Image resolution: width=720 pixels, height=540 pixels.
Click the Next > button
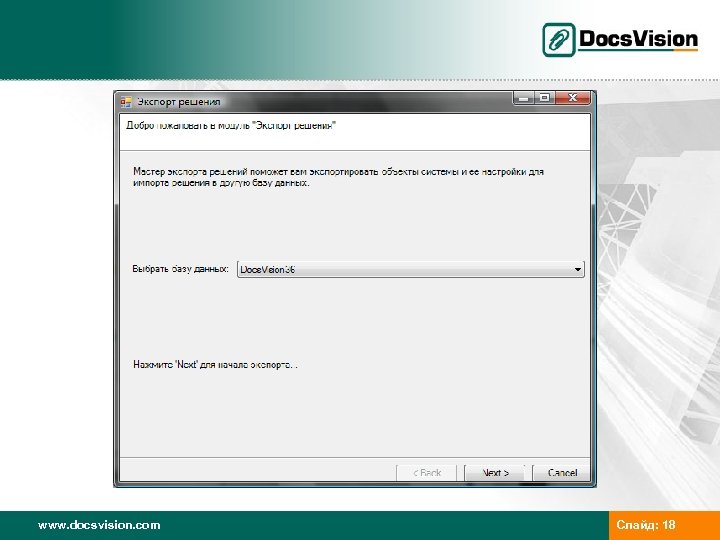[x=495, y=472]
